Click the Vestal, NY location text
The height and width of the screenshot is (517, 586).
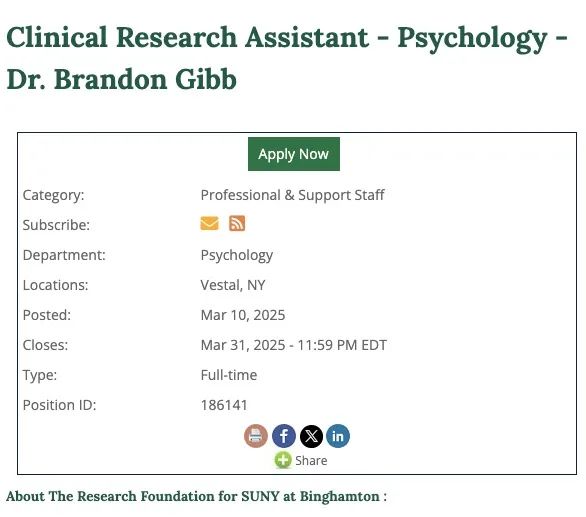(233, 285)
